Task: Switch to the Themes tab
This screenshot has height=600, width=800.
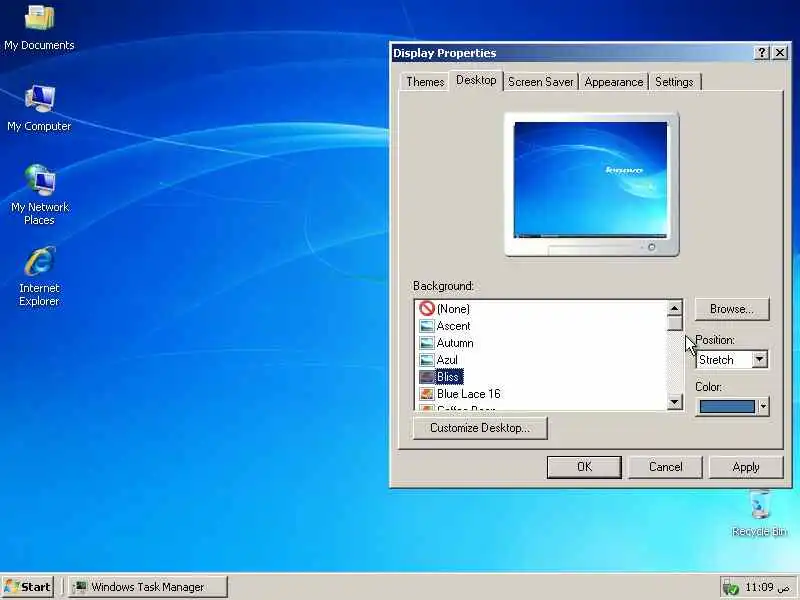Action: click(x=425, y=82)
